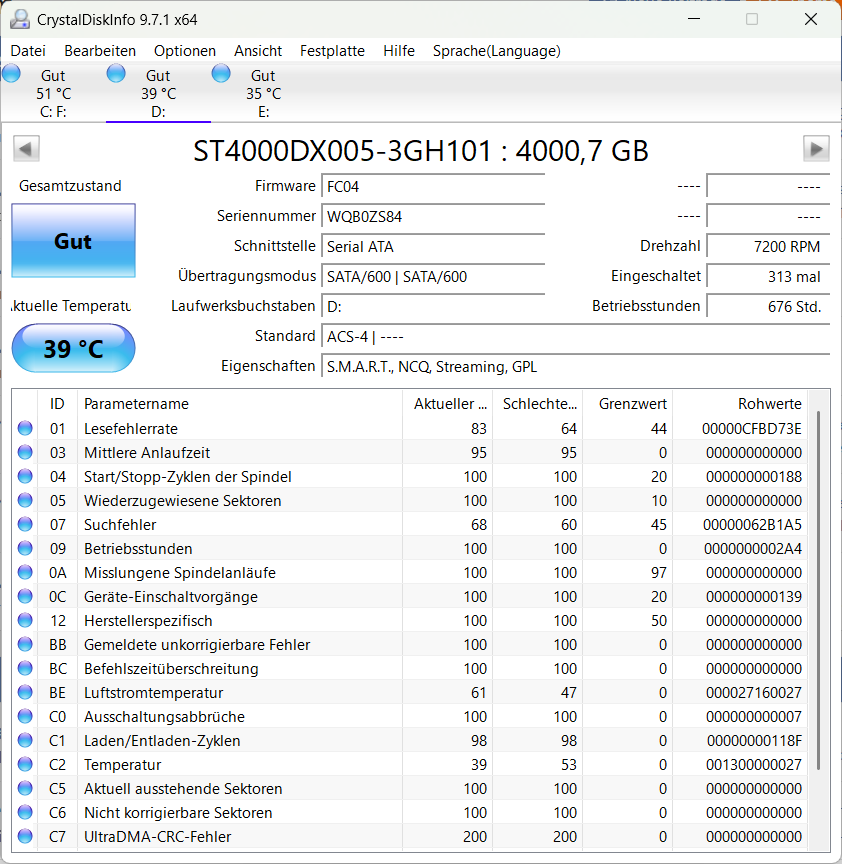Click the Seriennummer field WQB0ZS84
842x864 pixels.
433,216
